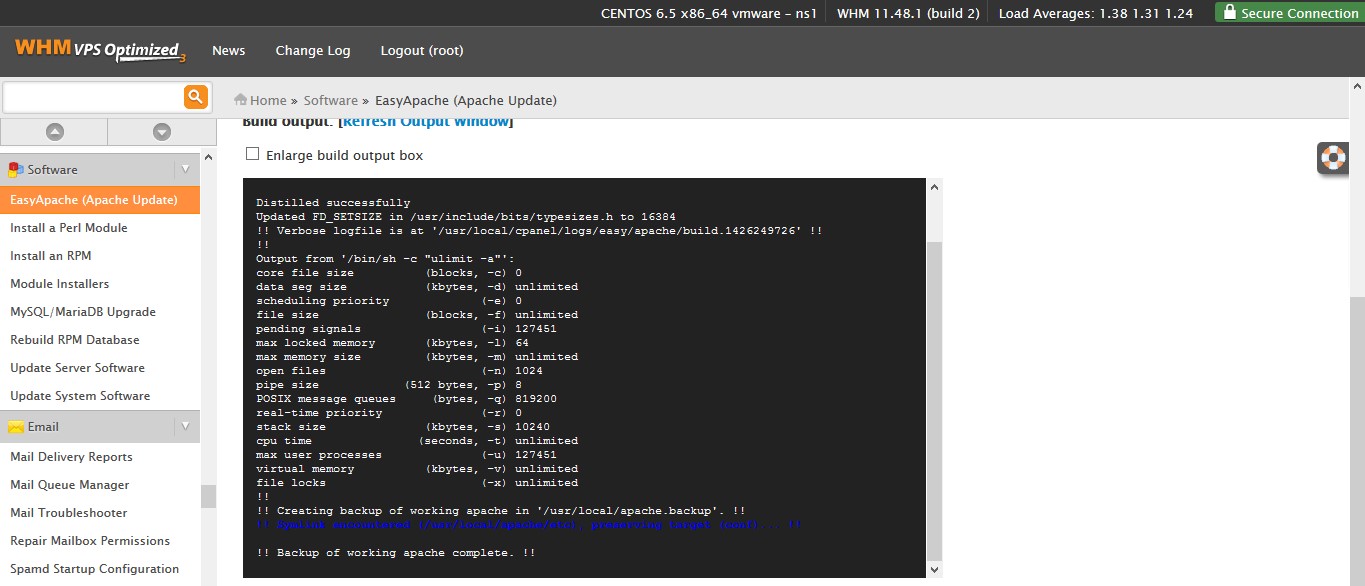Viewport: 1365px width, 586px height.
Task: Collapse the Email section chevron
Action: click(x=185, y=426)
